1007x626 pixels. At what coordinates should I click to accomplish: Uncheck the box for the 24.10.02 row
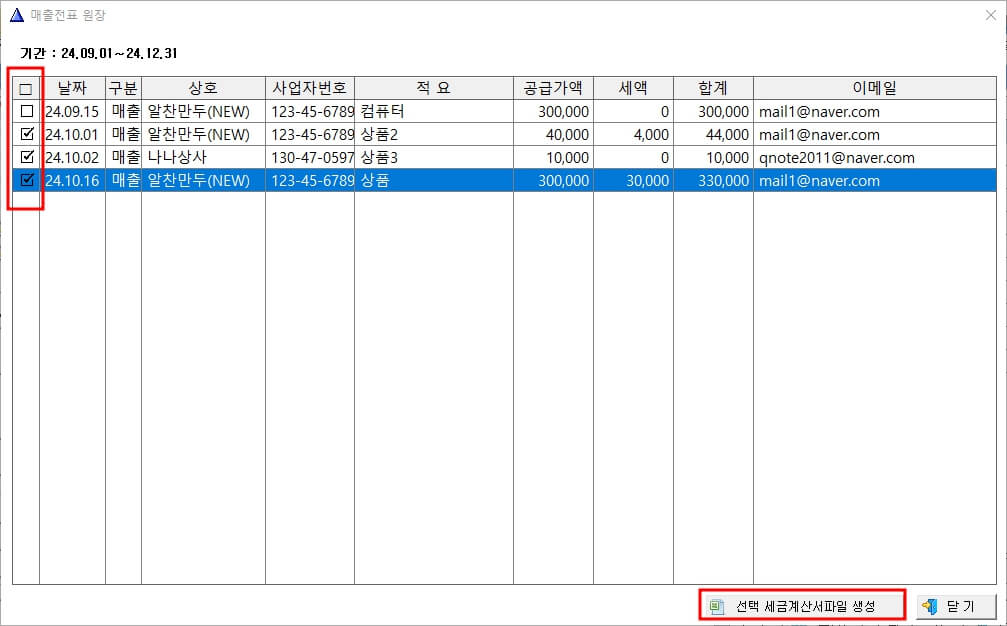tap(27, 157)
